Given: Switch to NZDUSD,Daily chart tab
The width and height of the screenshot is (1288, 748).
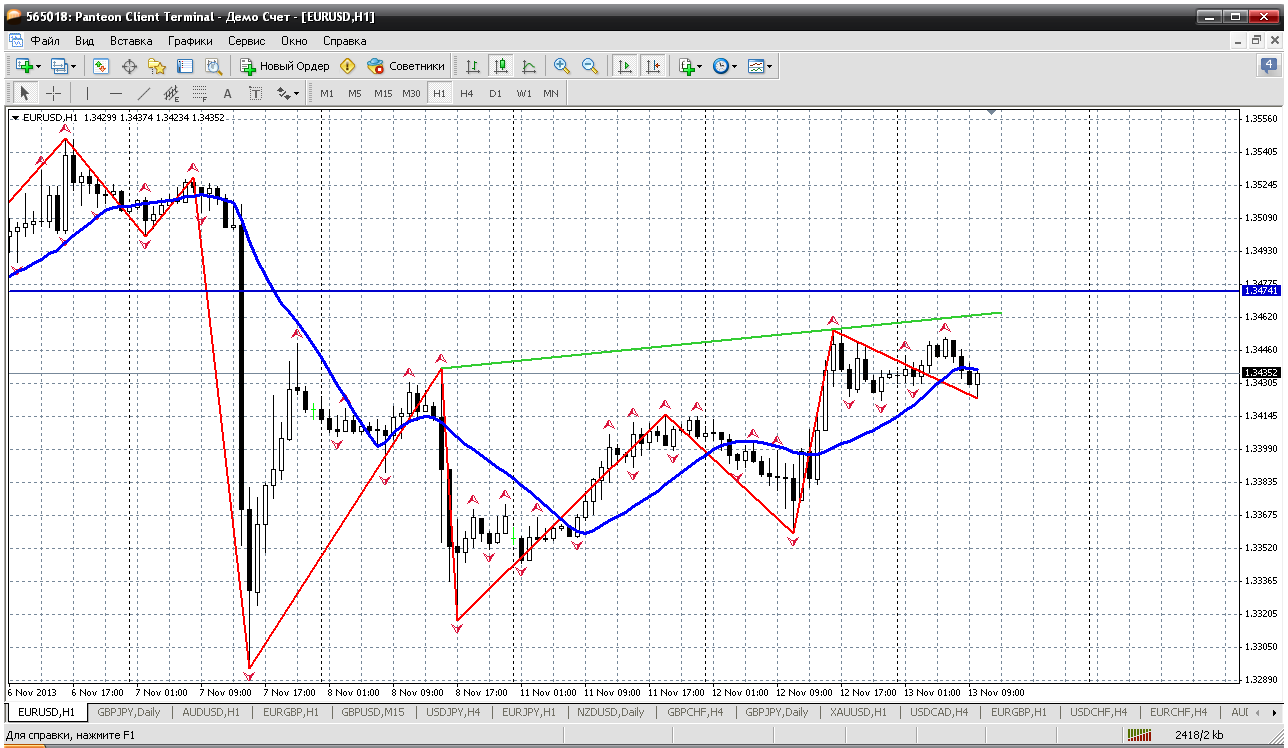Looking at the screenshot, I should 610,712.
